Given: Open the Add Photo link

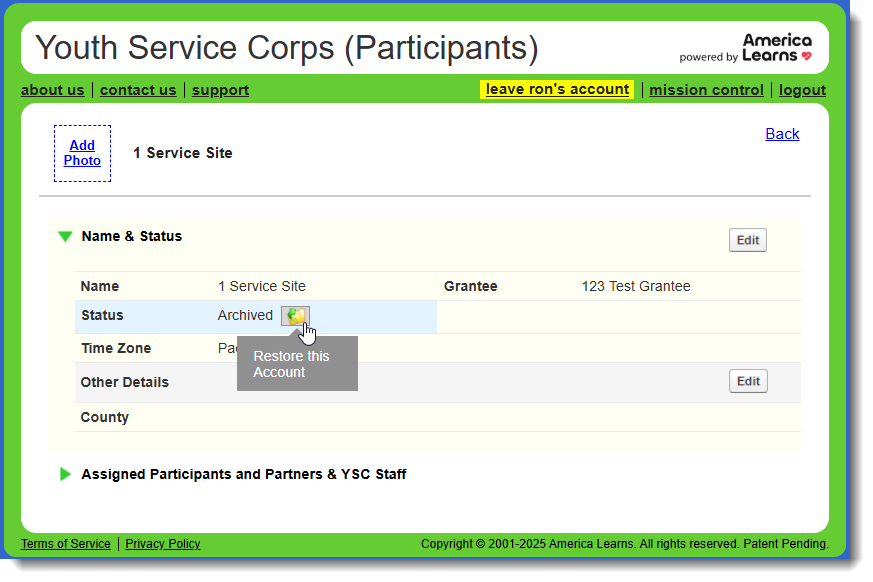Looking at the screenshot, I should [x=82, y=153].
